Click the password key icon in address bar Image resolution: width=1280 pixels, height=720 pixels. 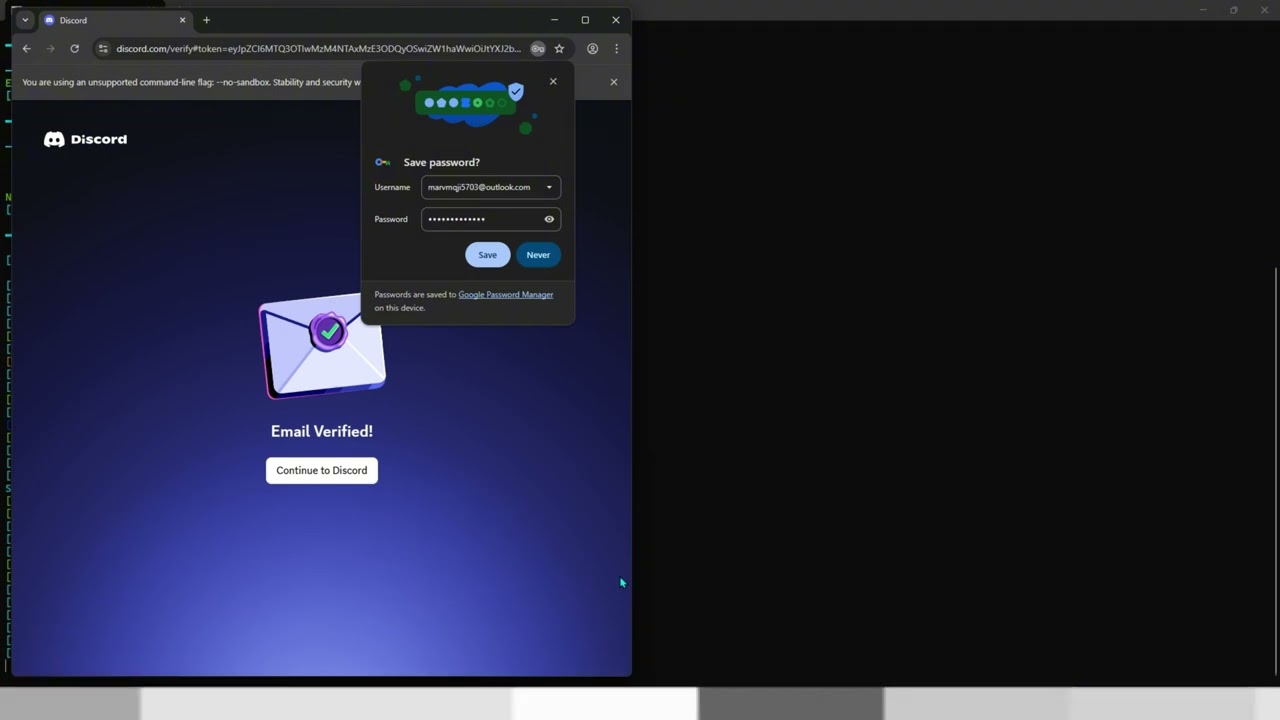click(x=538, y=48)
